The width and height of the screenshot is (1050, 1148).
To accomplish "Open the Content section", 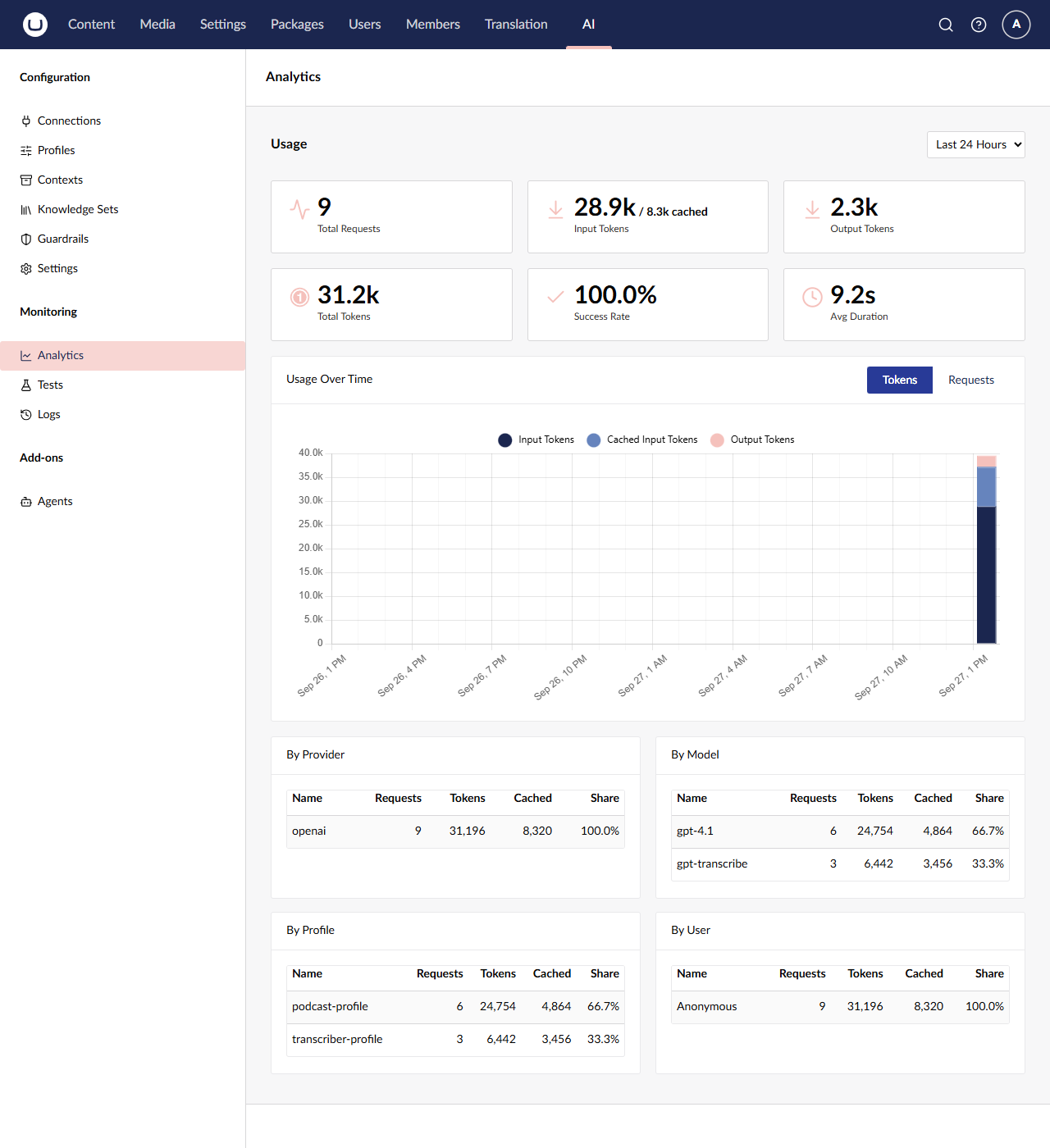I will pyautogui.click(x=91, y=25).
